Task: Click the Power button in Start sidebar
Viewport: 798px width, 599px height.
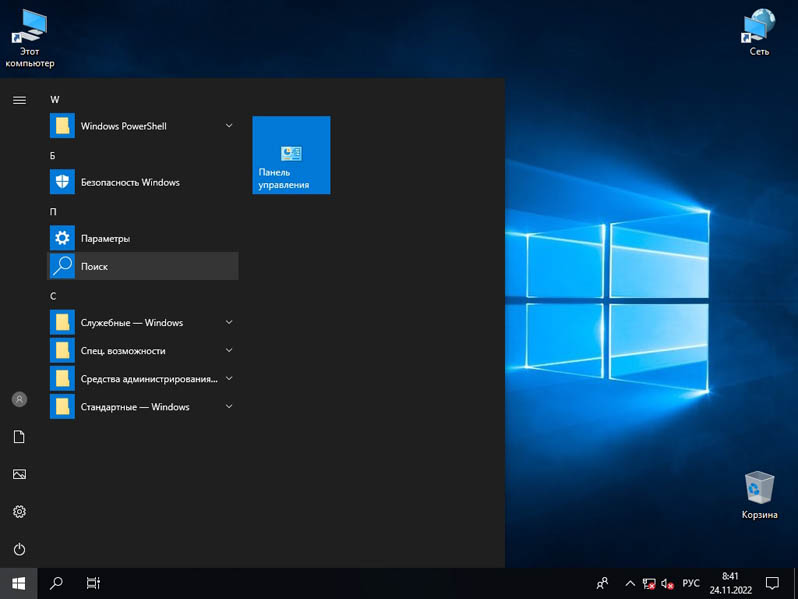Action: pyautogui.click(x=19, y=549)
